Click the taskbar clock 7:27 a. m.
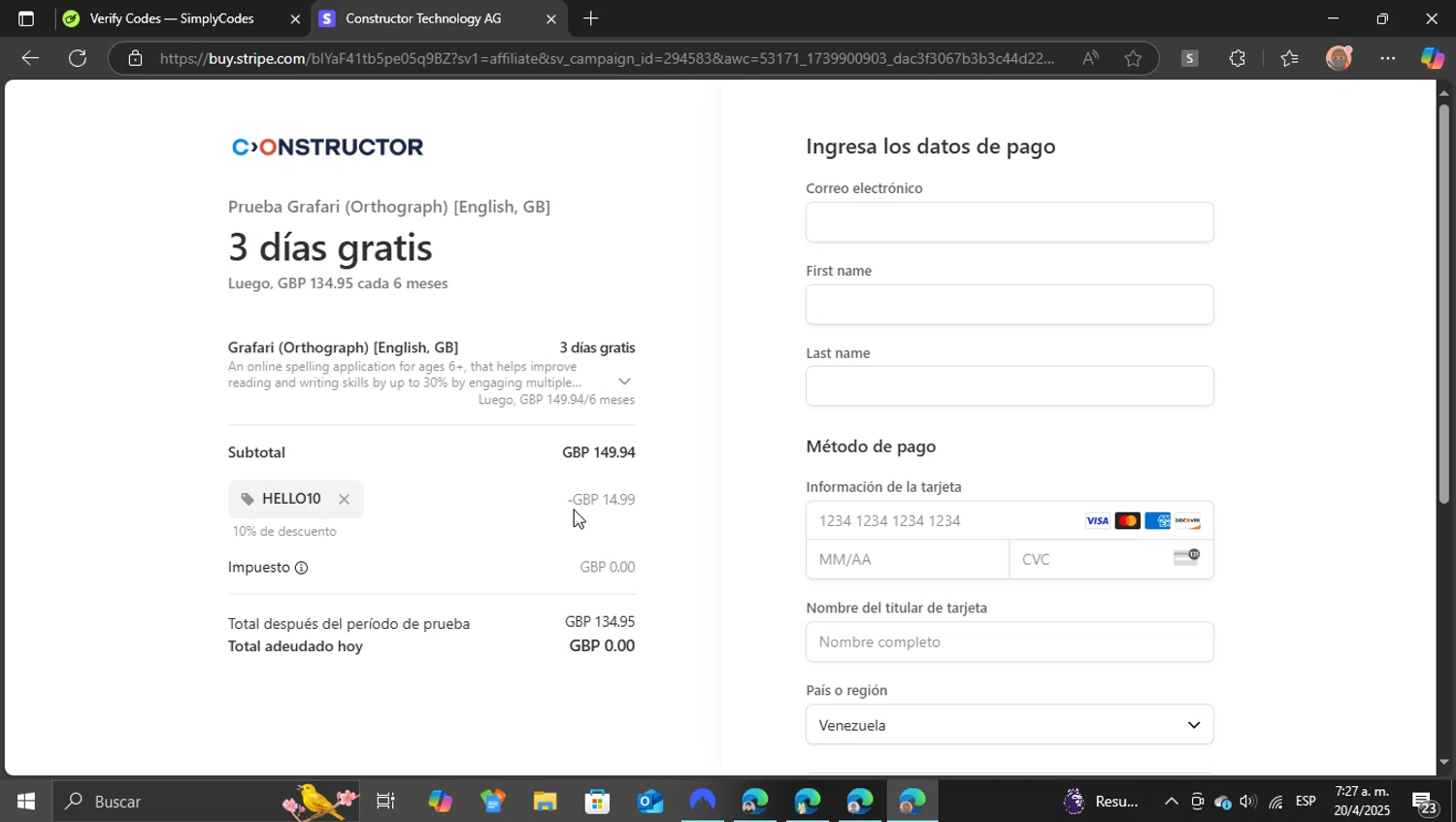Viewport: 1456px width, 822px height. click(x=1362, y=792)
